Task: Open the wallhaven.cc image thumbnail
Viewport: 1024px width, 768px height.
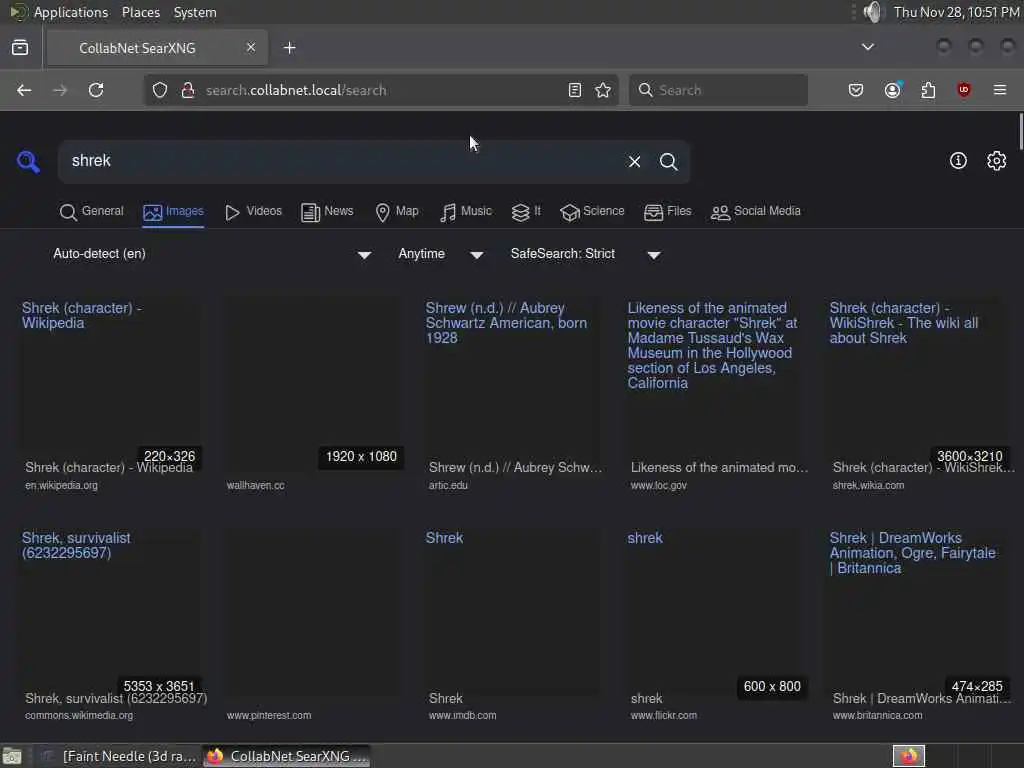Action: point(312,385)
